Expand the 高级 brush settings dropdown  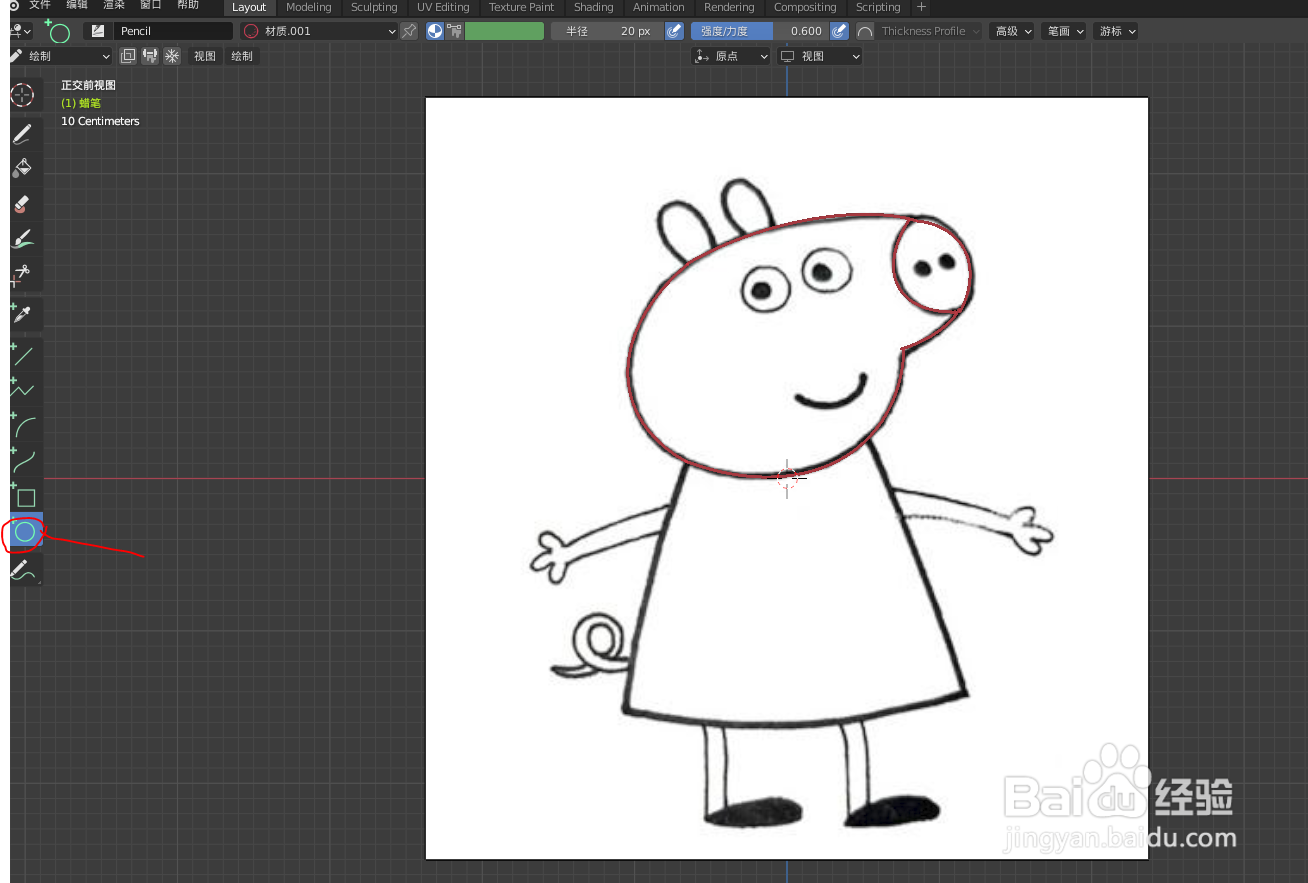pyautogui.click(x=1011, y=31)
